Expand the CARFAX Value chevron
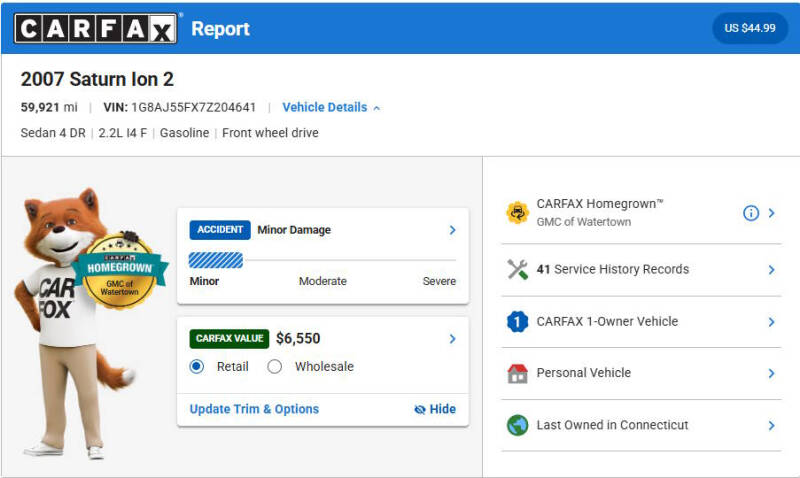This screenshot has width=800, height=478. [452, 339]
